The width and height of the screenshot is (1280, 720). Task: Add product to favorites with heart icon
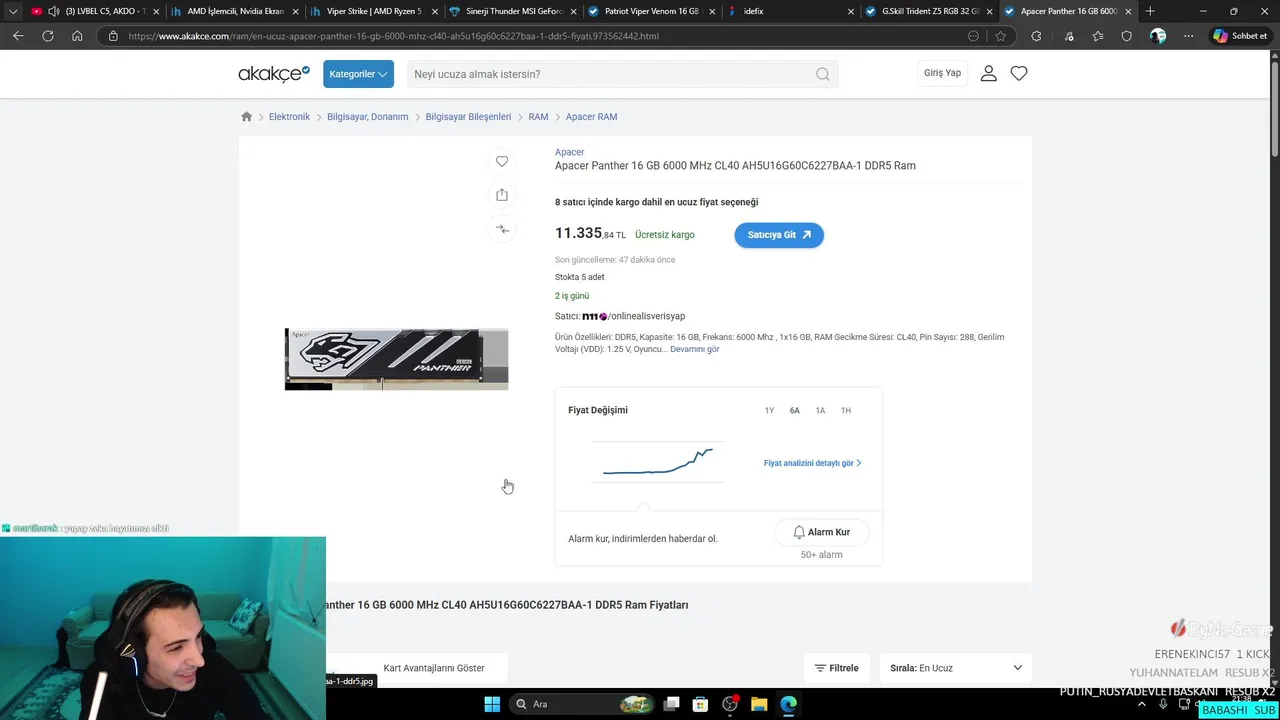point(502,161)
